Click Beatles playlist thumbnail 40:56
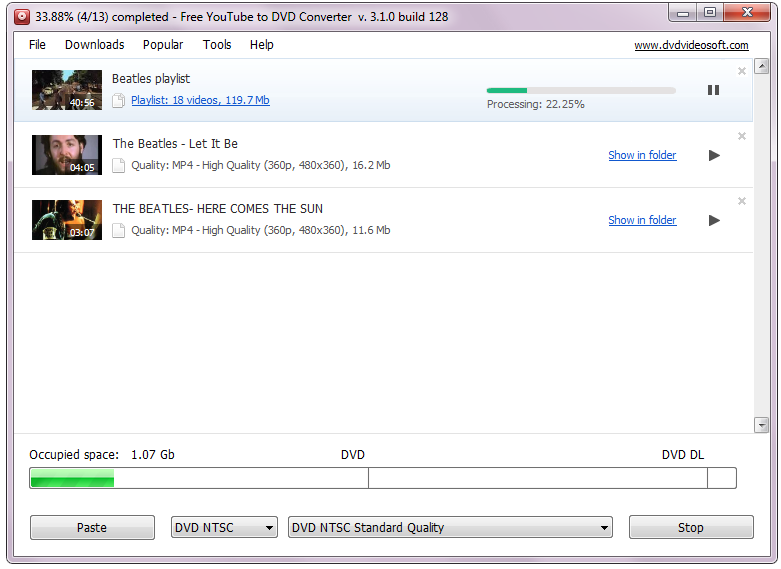 click(x=67, y=90)
